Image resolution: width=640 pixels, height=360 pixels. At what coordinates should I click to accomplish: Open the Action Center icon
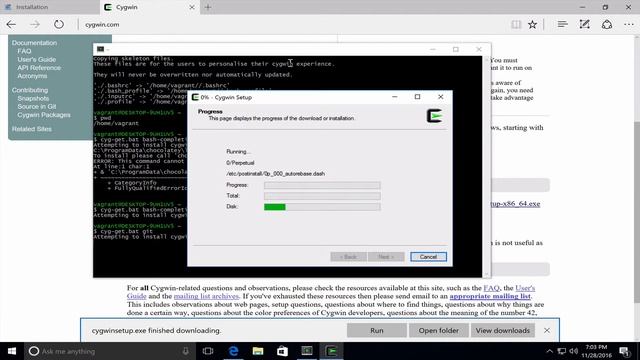tap(624, 351)
